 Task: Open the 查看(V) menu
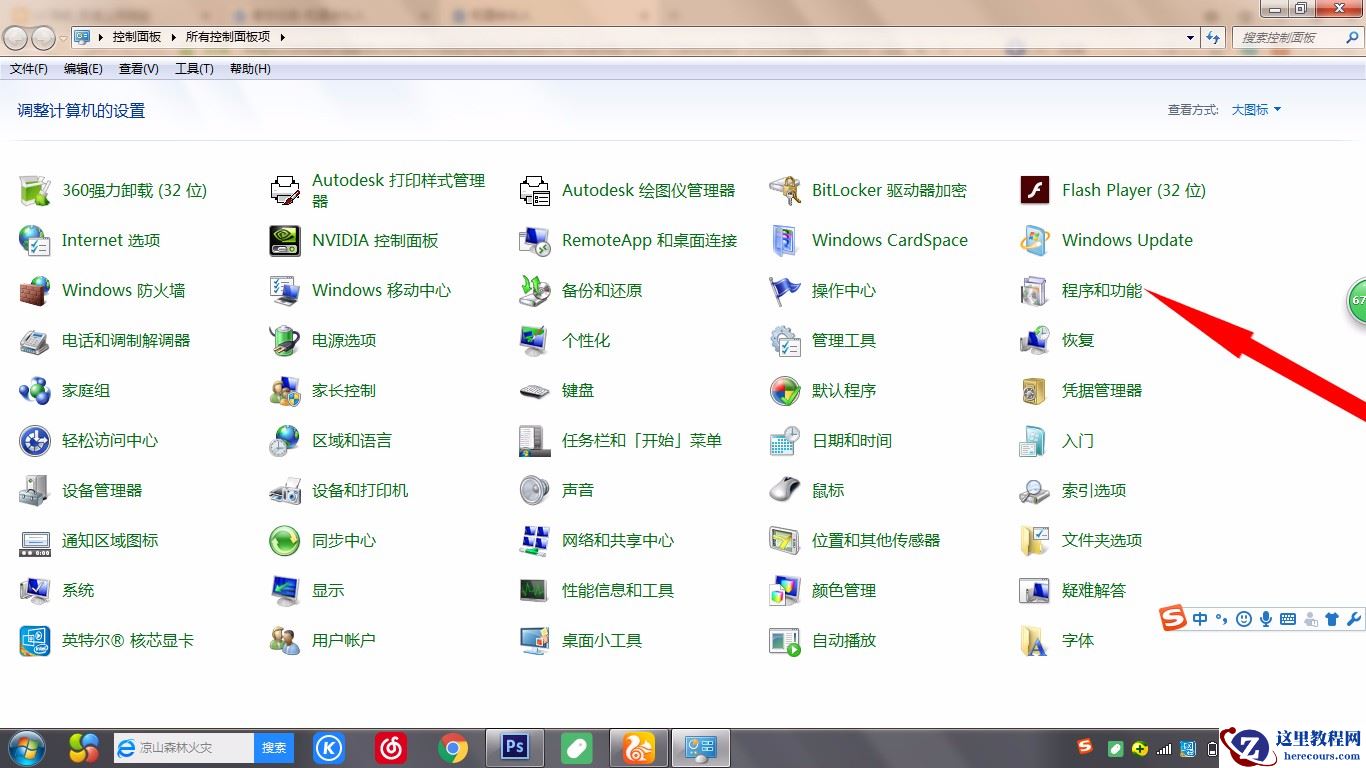(x=138, y=68)
